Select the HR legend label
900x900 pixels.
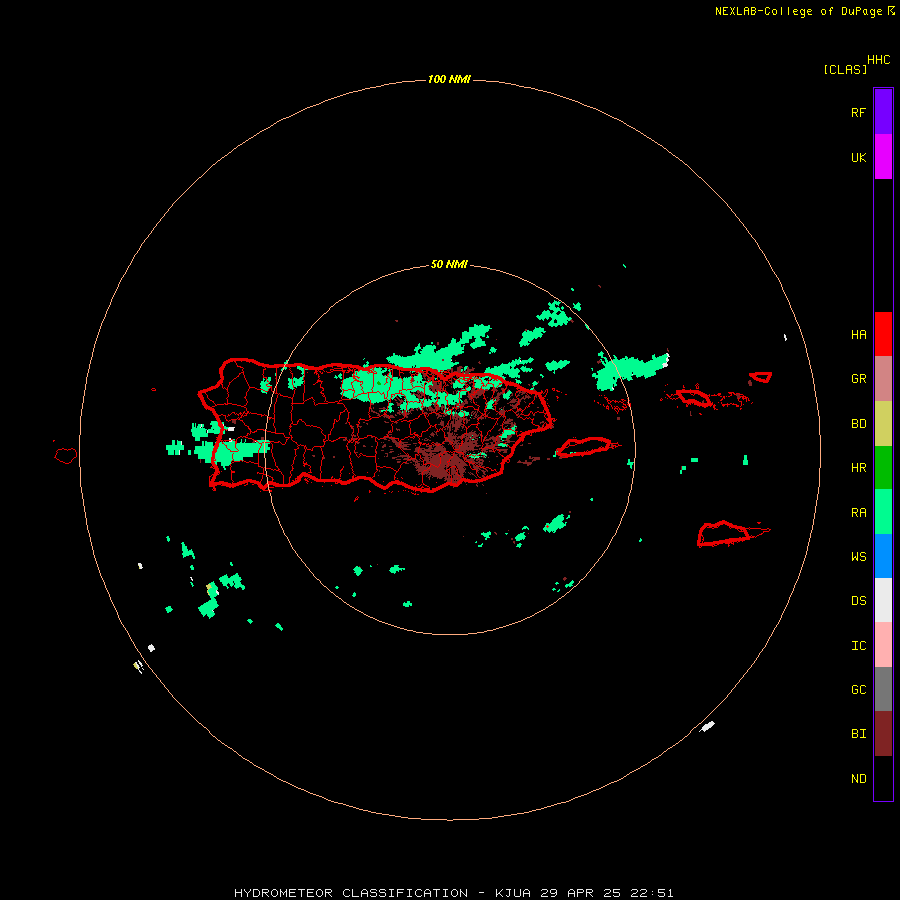pos(858,468)
